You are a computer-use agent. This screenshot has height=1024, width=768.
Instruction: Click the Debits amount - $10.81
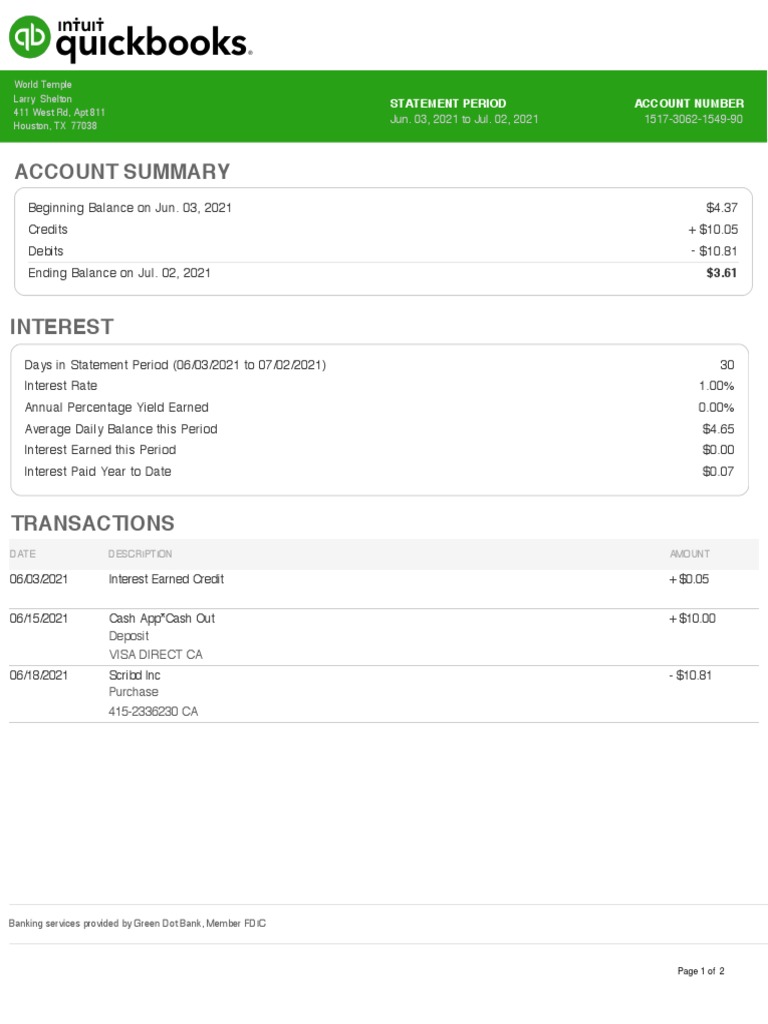coord(714,251)
